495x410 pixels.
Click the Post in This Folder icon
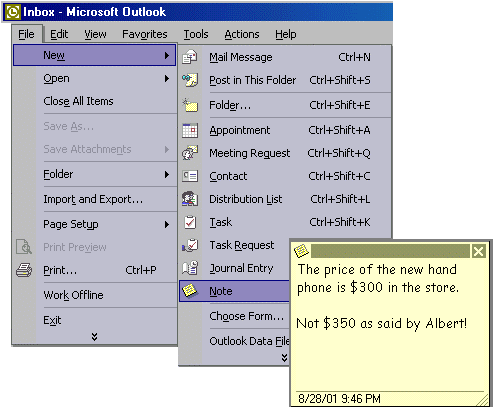pyautogui.click(x=190, y=80)
